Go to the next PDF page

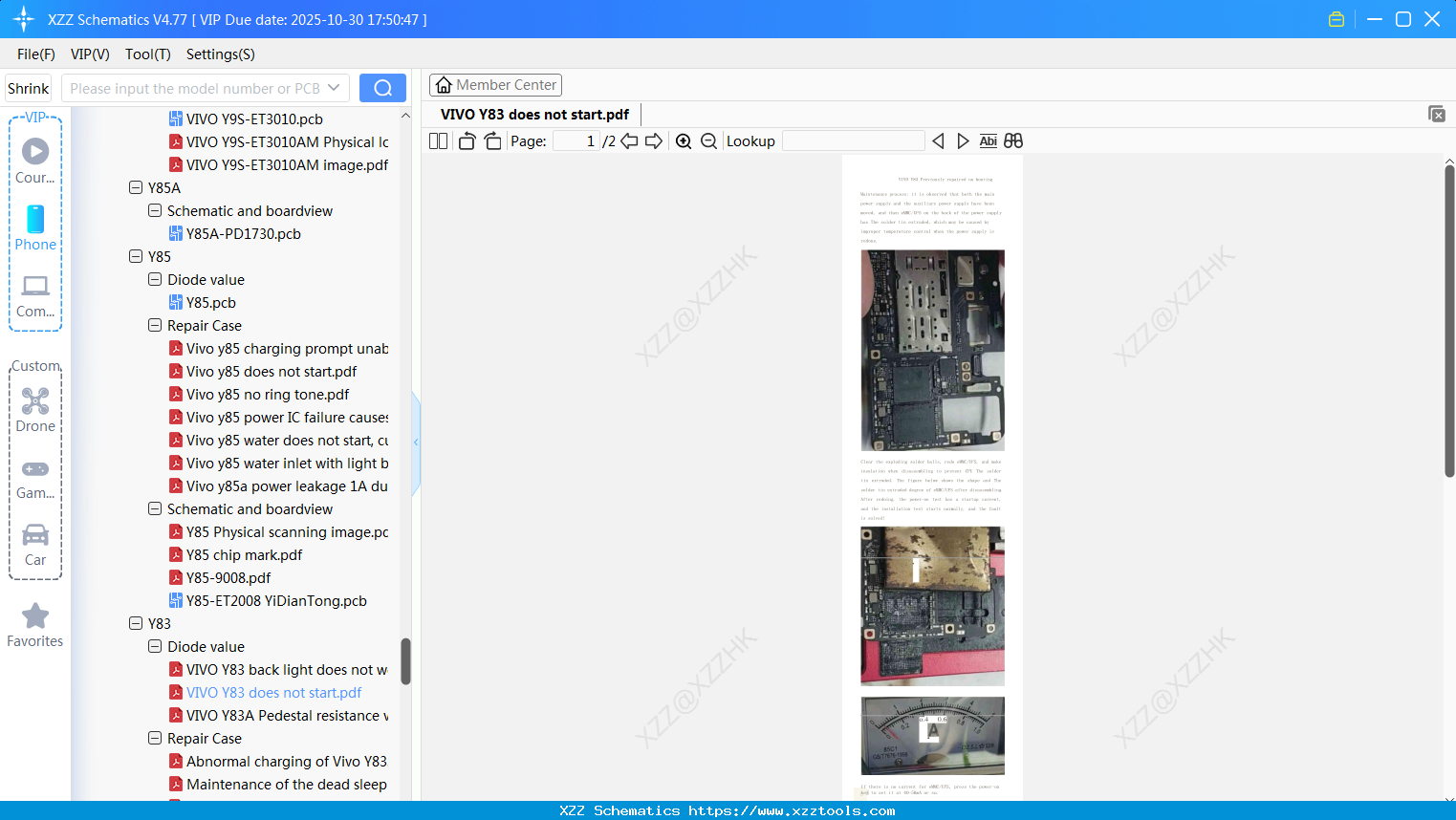point(654,141)
